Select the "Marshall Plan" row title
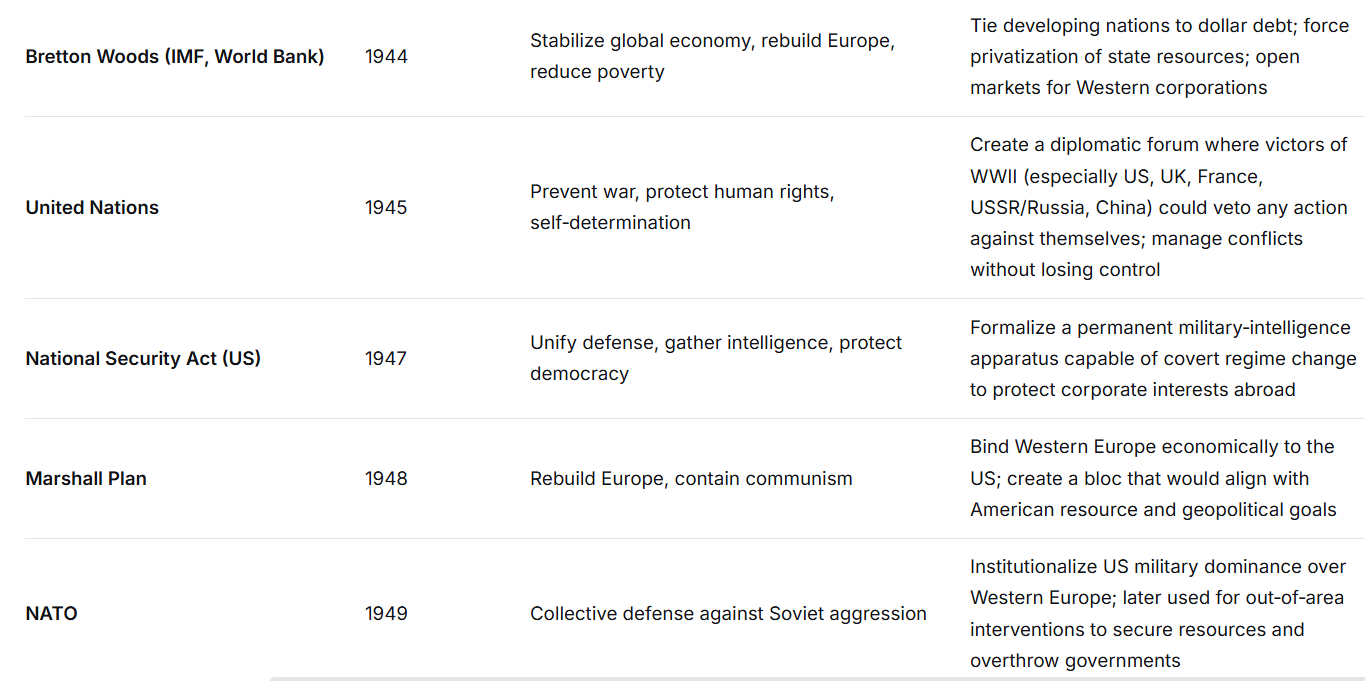Screen dimensions: 1365x681 86,479
